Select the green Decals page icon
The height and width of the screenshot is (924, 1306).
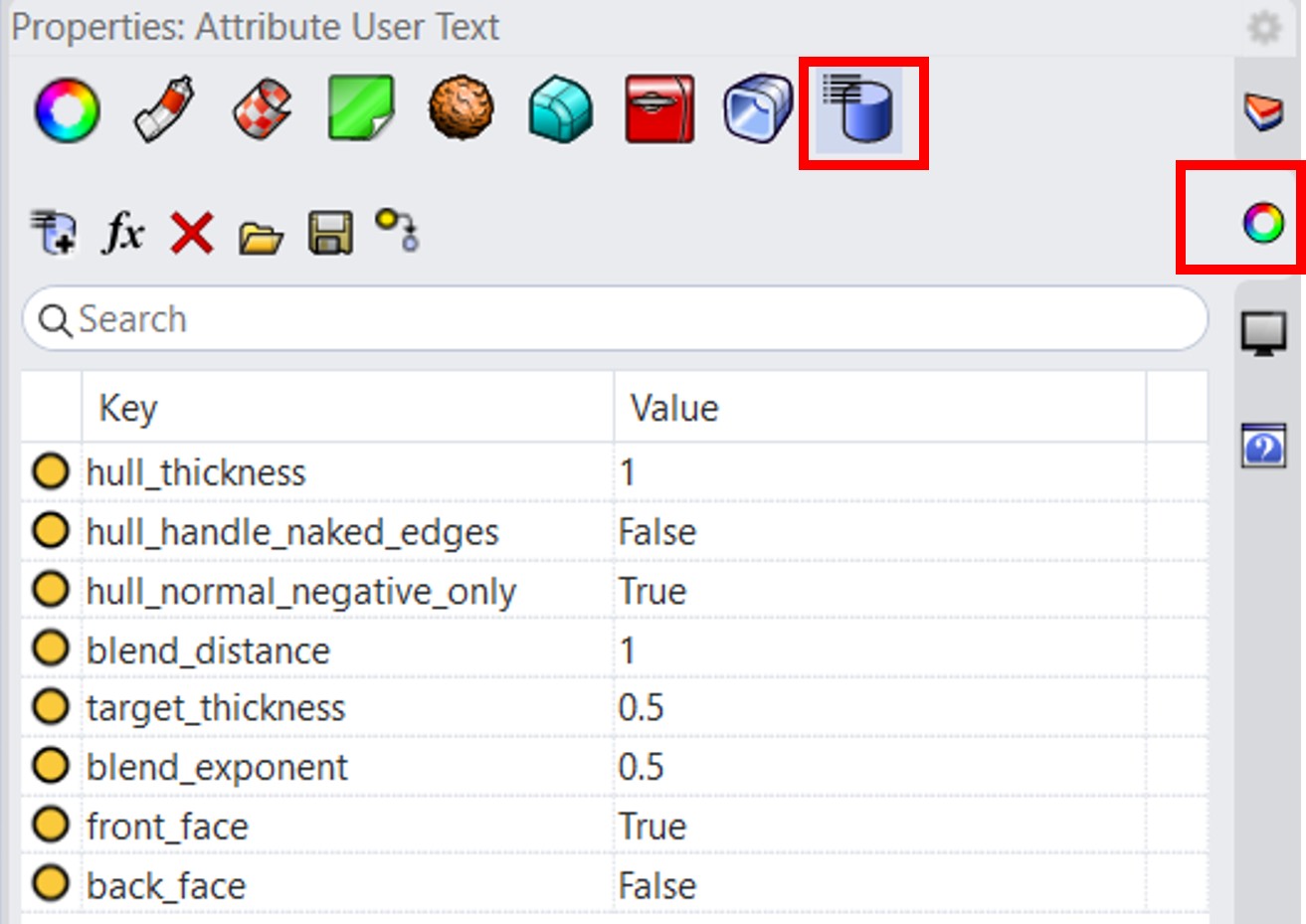click(361, 108)
